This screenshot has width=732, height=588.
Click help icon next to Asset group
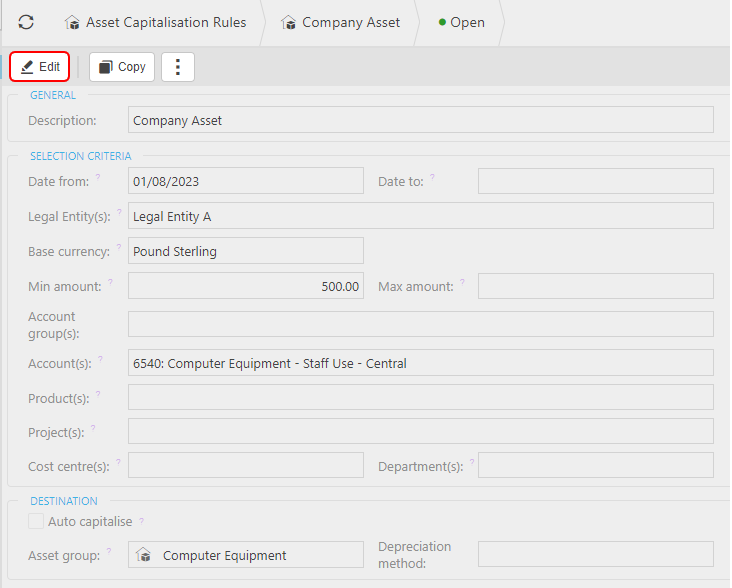tap(109, 551)
